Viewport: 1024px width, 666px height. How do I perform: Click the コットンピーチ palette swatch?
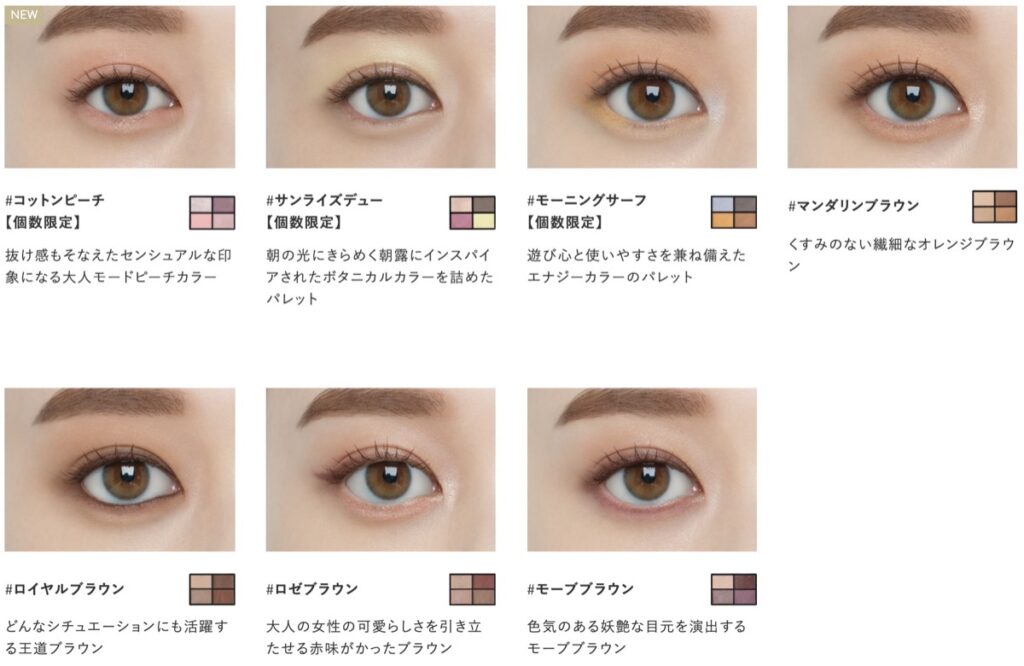(x=212, y=212)
